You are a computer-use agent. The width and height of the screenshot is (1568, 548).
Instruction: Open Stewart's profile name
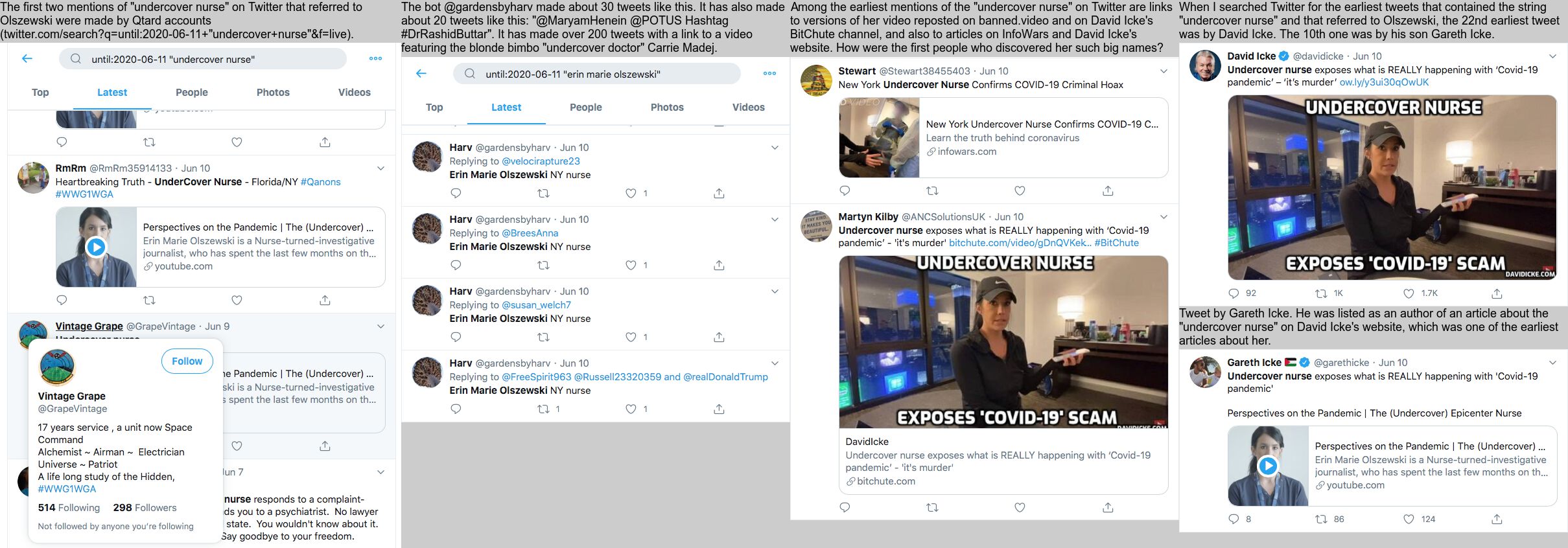857,71
